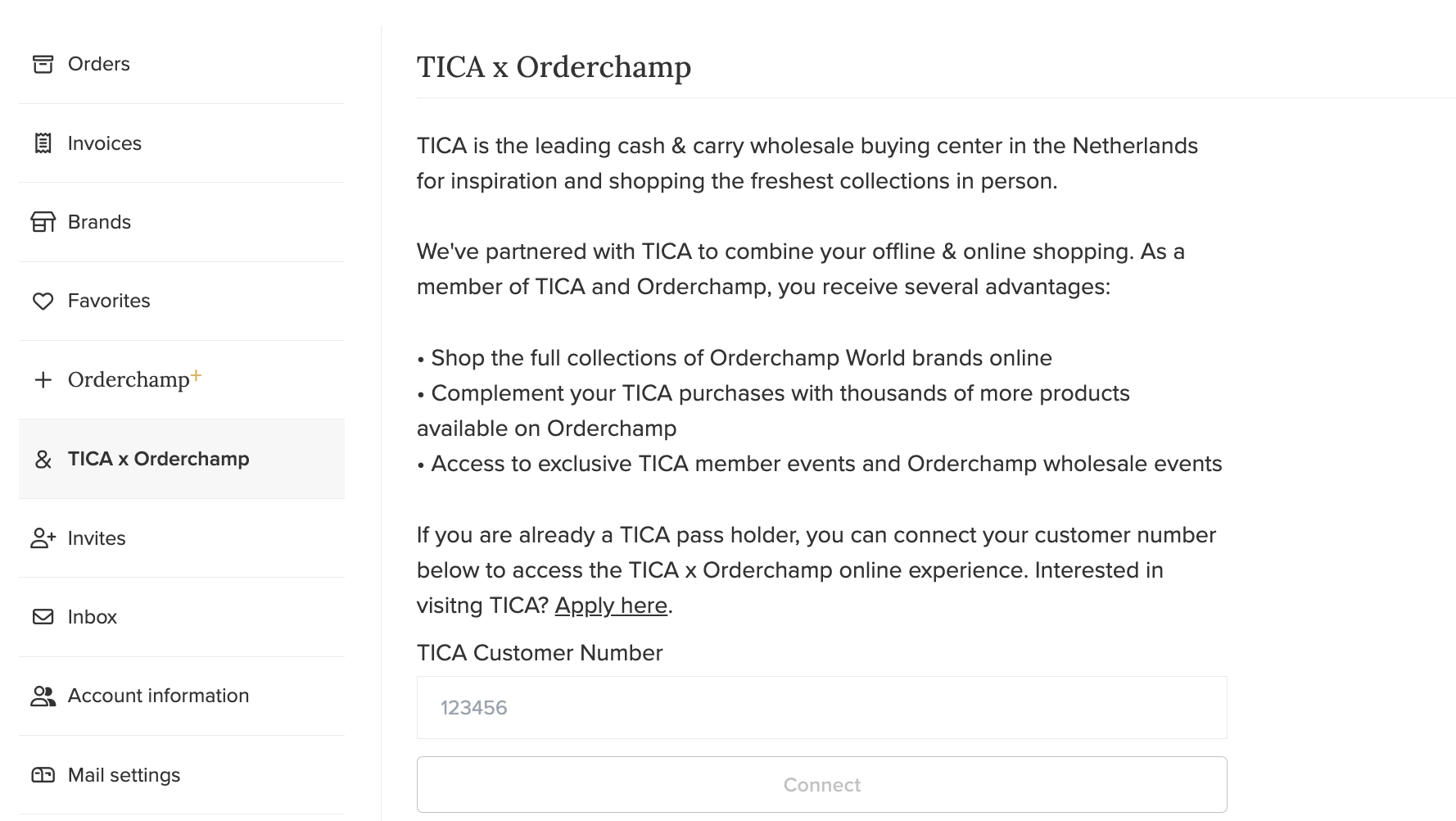
Task: Focus the TICA Customer Number field
Action: coord(821,708)
